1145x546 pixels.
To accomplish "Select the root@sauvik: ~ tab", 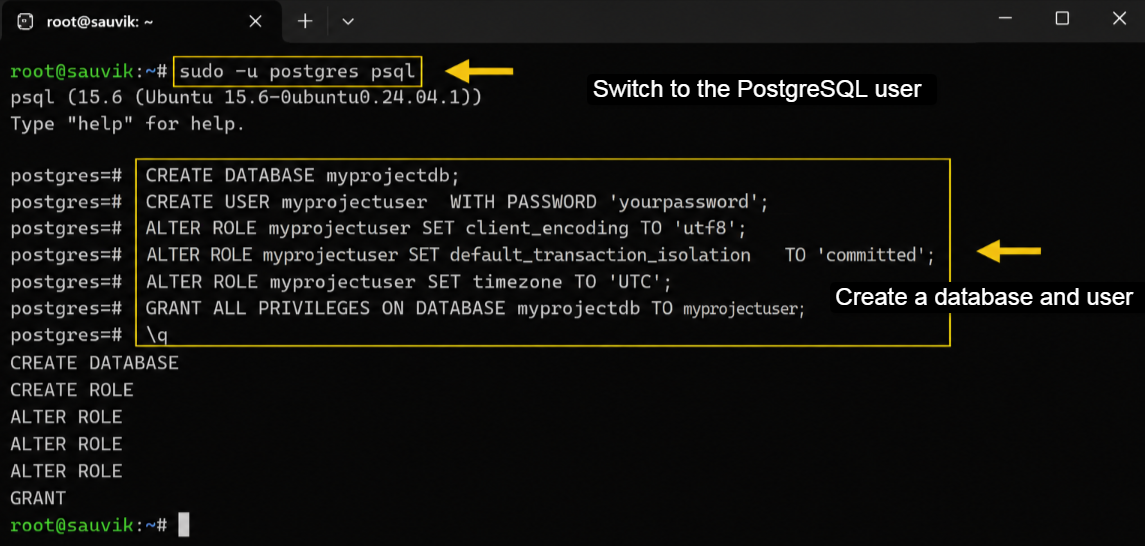I will (140, 21).
